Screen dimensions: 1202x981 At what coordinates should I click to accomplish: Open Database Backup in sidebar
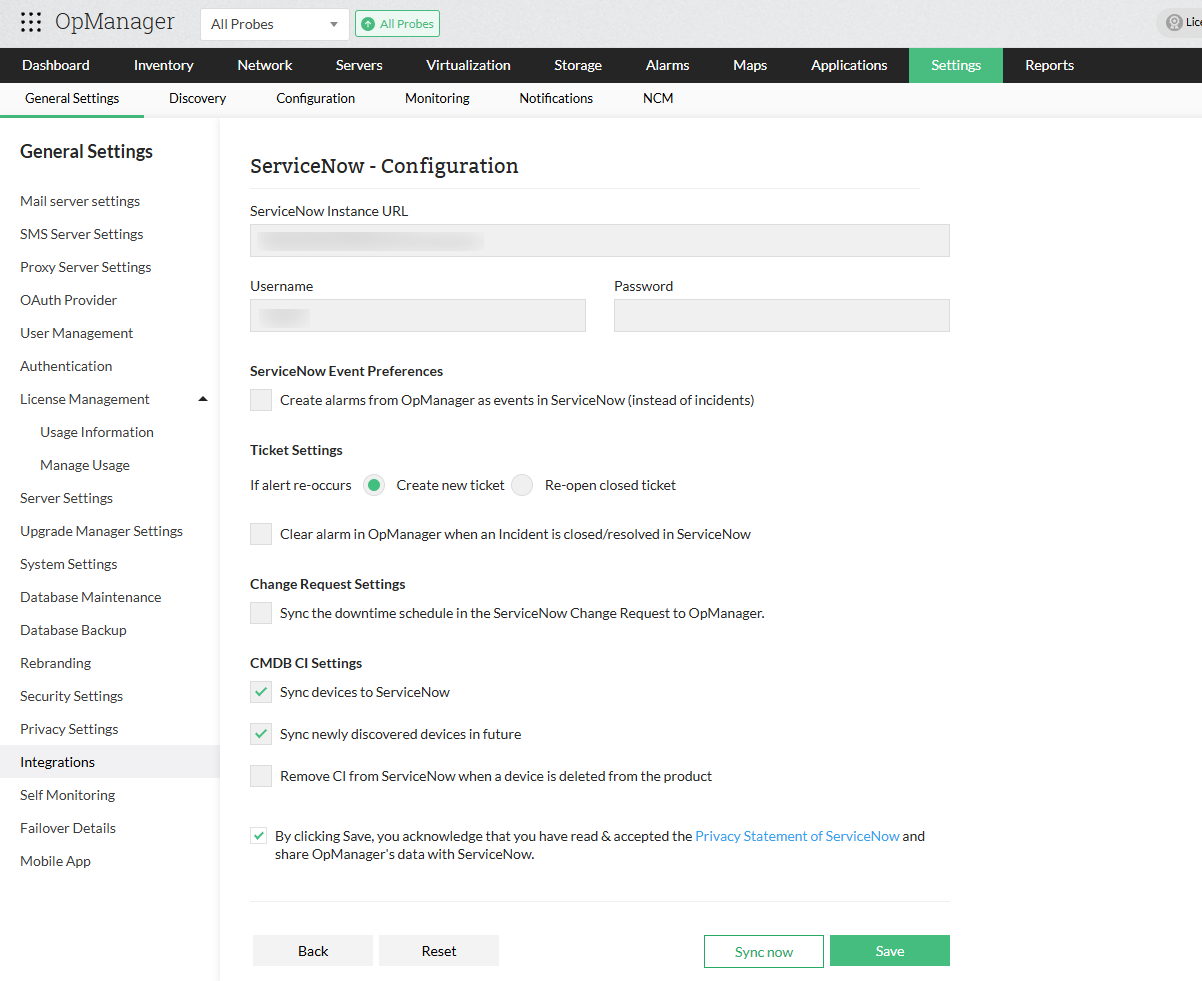click(x=74, y=630)
